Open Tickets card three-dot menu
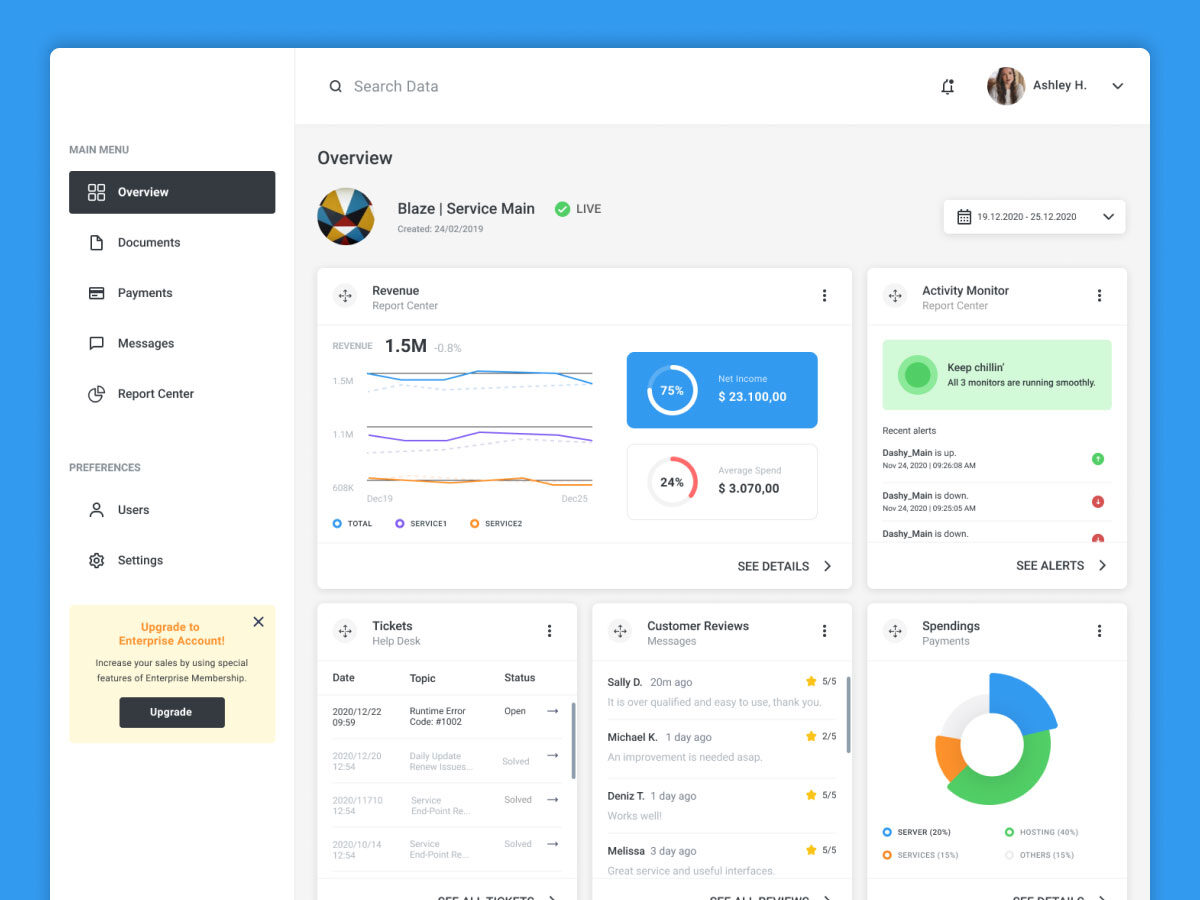 pos(549,631)
